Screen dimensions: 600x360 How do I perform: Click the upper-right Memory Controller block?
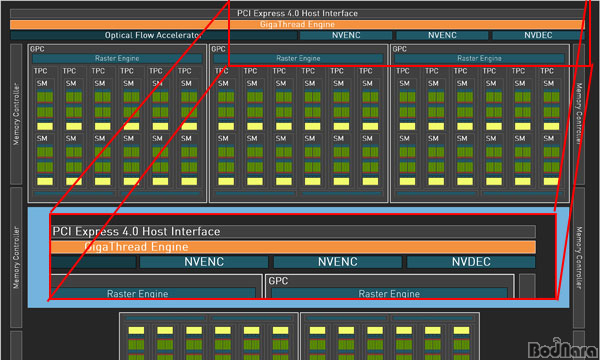[x=579, y=114]
